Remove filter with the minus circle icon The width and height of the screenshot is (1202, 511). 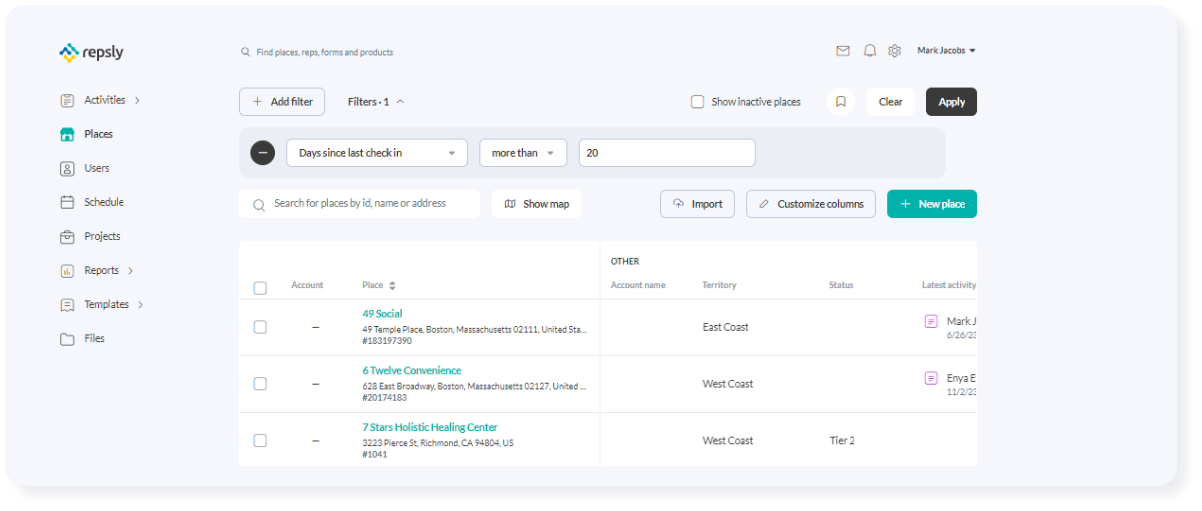262,153
